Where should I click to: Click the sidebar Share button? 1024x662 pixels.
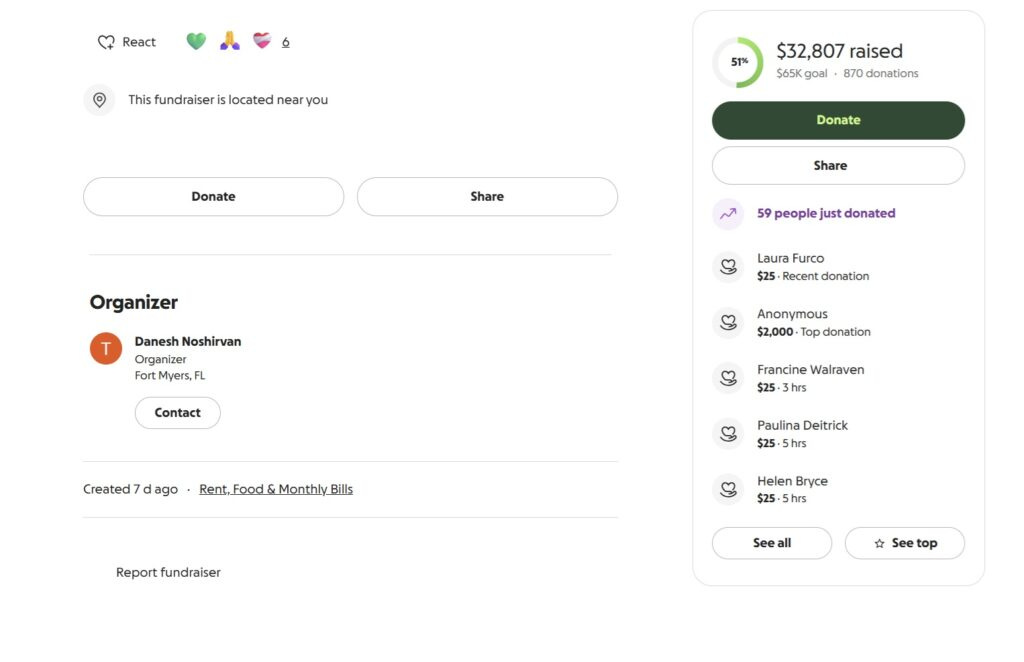click(838, 165)
